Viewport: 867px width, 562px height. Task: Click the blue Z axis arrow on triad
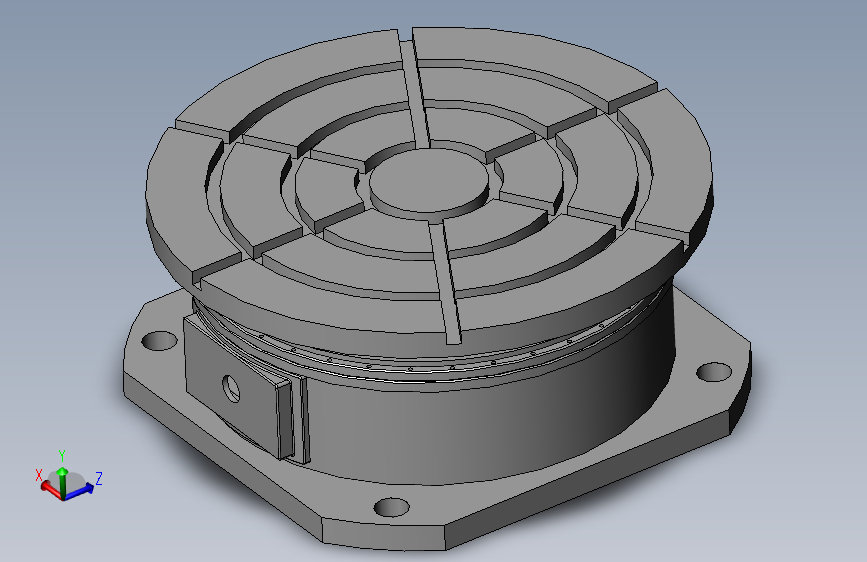(79, 491)
